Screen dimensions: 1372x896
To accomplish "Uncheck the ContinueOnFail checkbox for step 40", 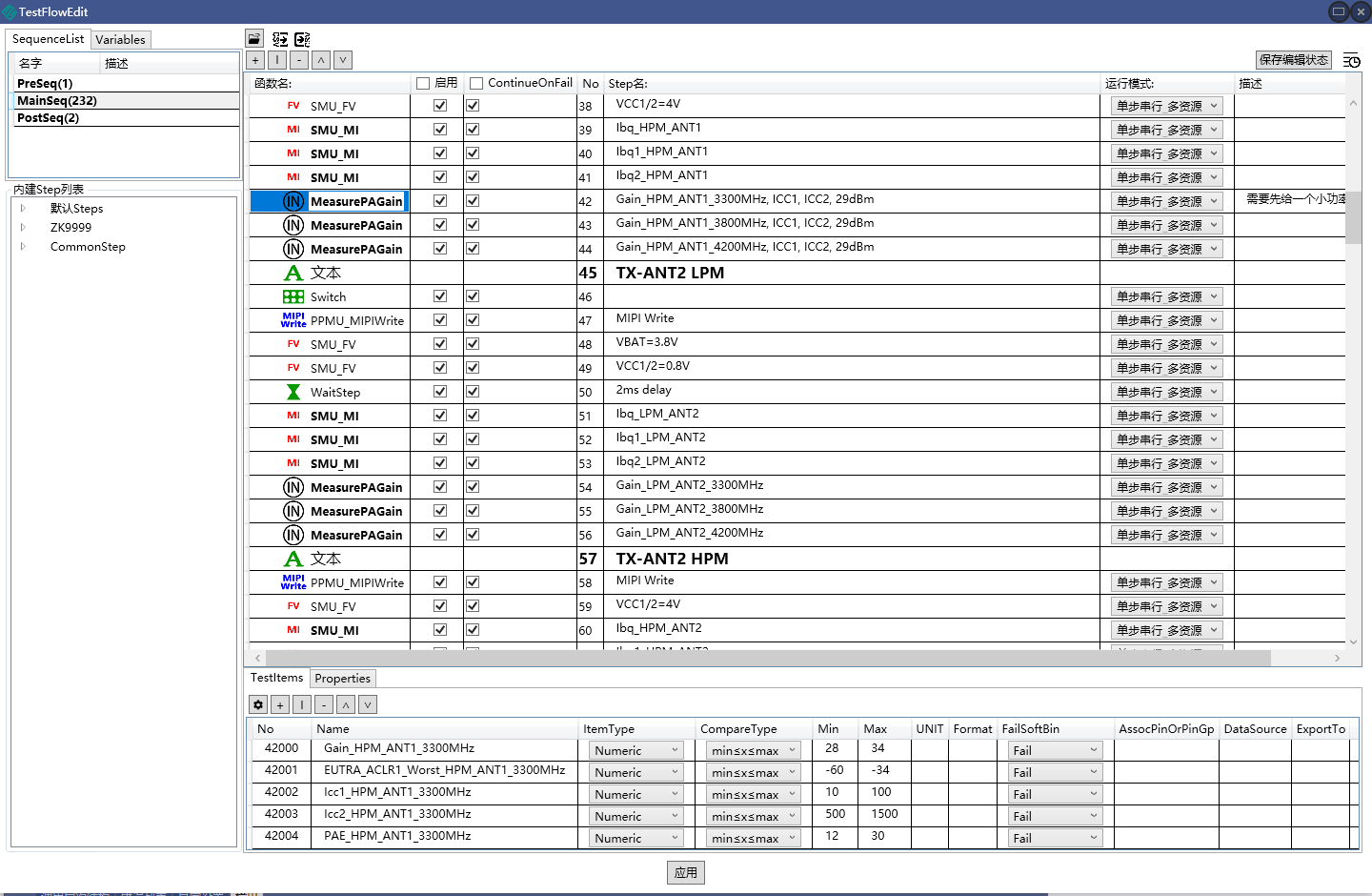I will [473, 153].
